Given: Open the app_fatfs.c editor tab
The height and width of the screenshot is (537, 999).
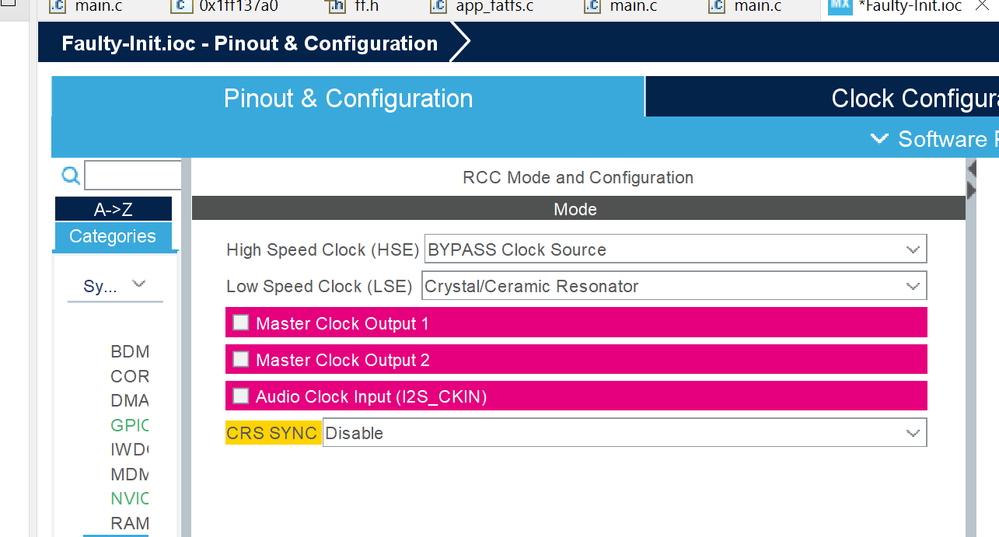Looking at the screenshot, I should tap(482, 7).
